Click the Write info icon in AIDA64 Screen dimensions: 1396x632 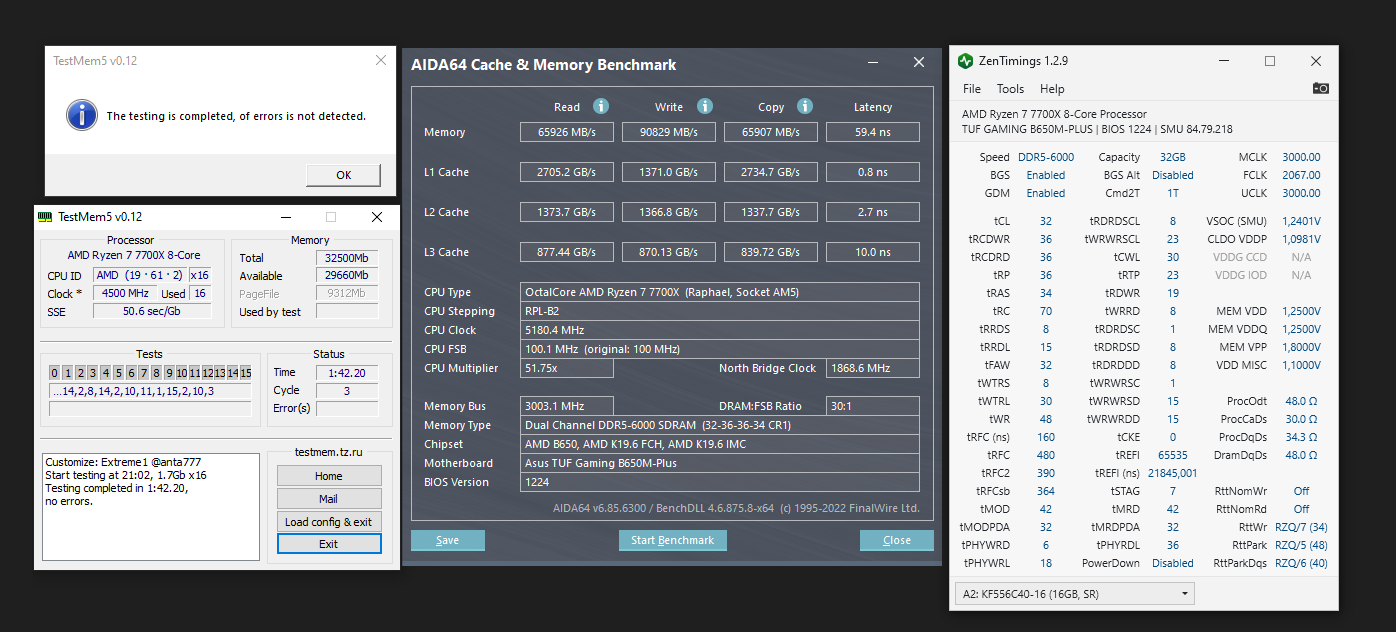click(x=705, y=106)
